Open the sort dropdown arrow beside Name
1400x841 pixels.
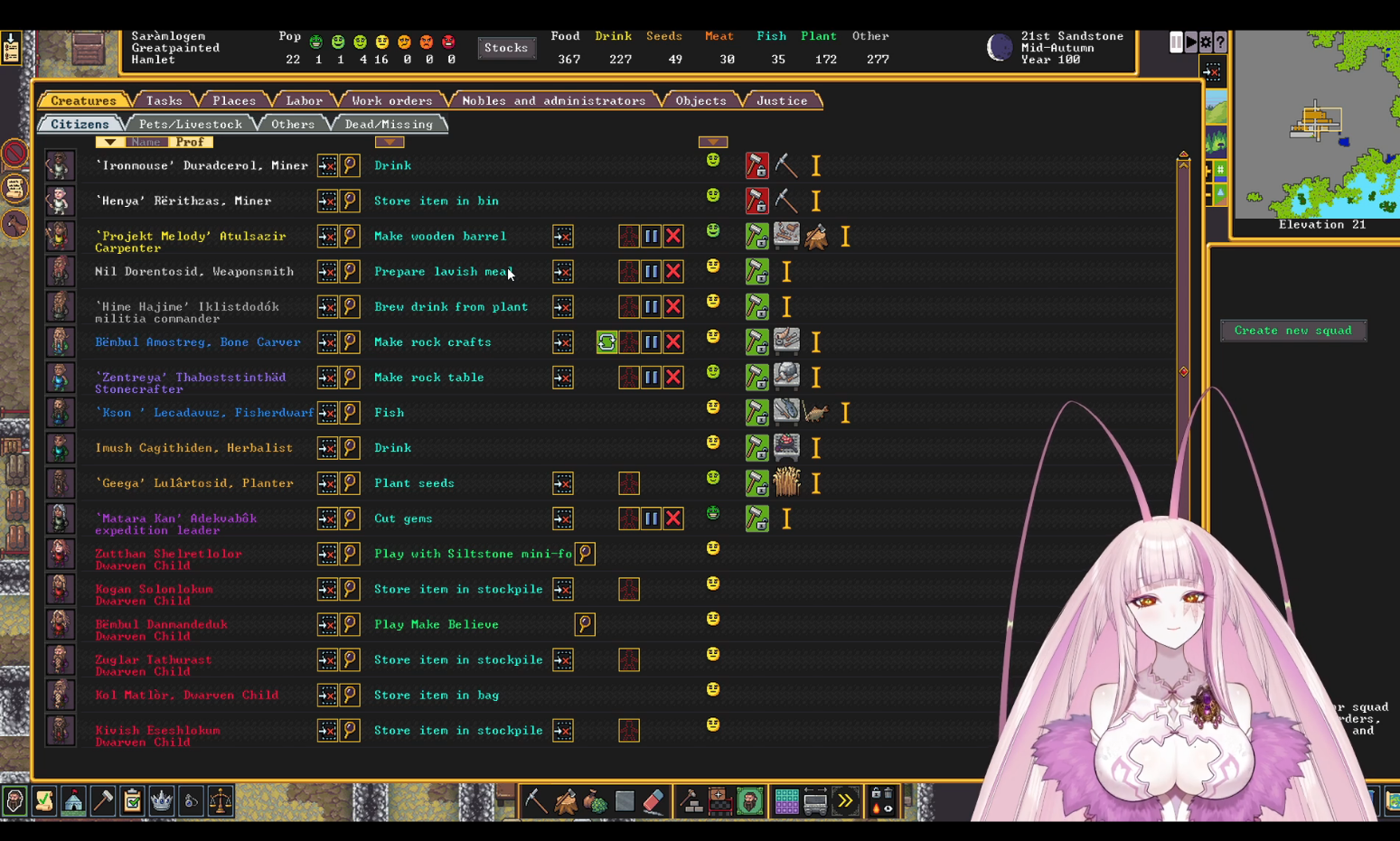[x=109, y=142]
